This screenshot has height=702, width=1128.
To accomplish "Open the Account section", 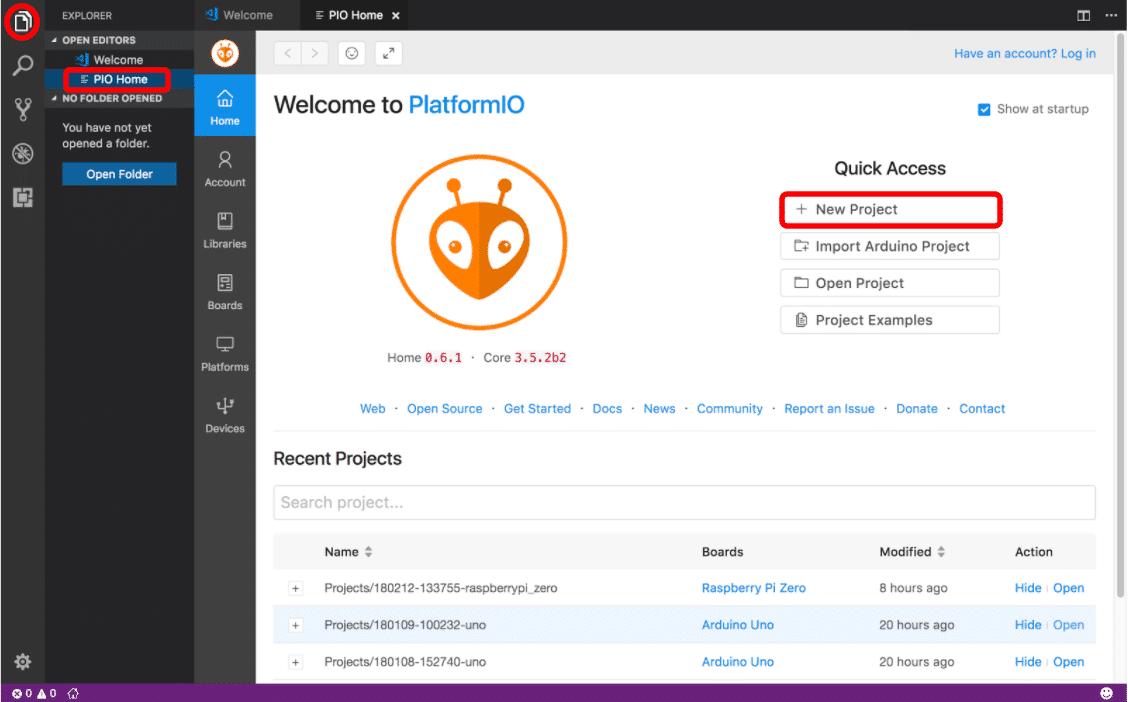I will (224, 168).
